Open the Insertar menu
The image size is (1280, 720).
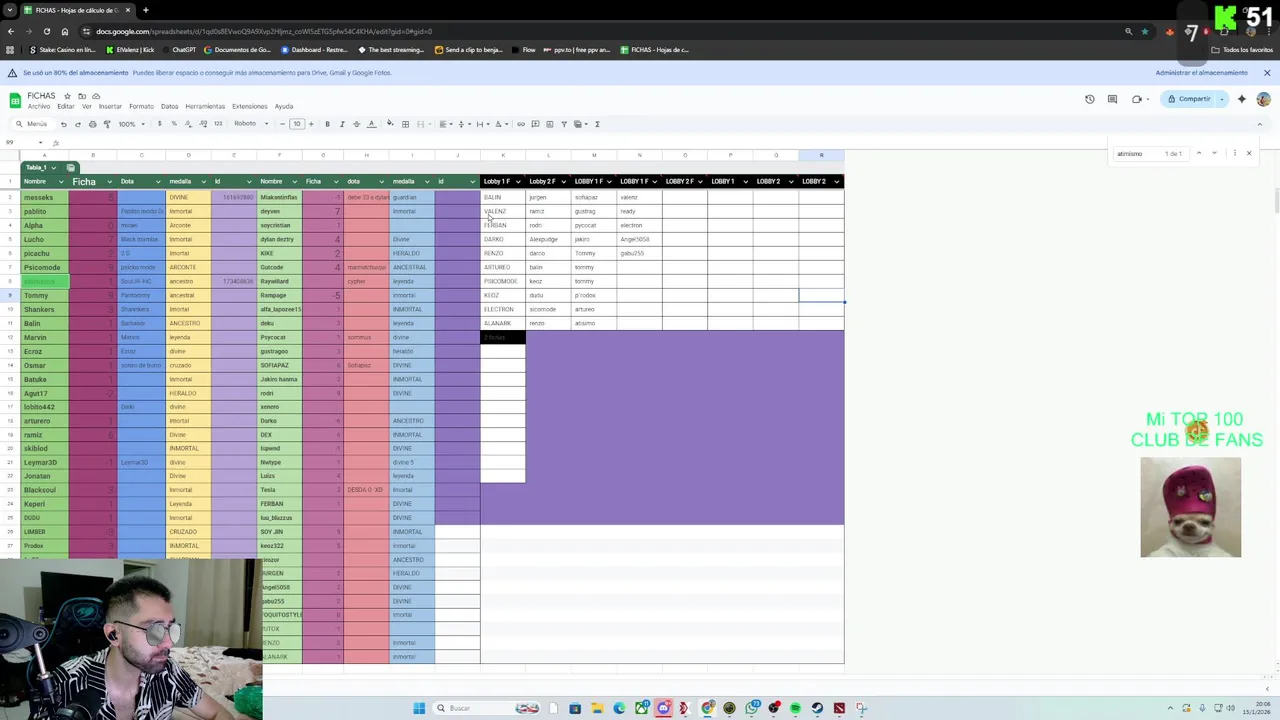110,106
